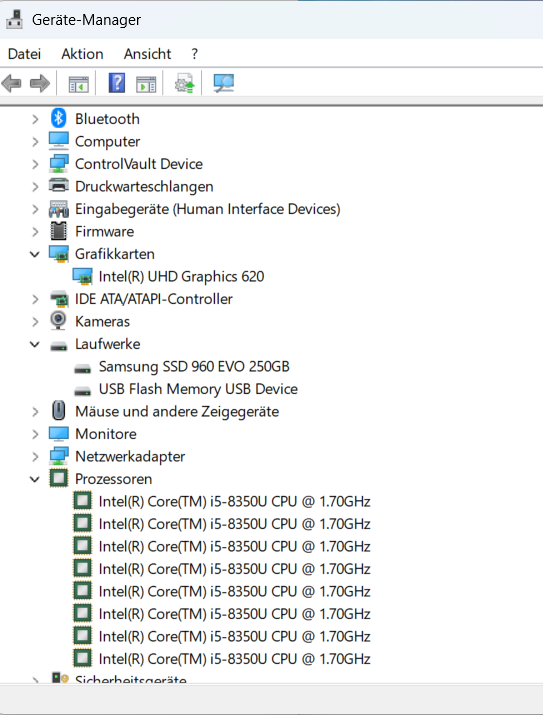Viewport: 543px width, 715px height.
Task: Select the ControlVault Device label
Action: 139,164
